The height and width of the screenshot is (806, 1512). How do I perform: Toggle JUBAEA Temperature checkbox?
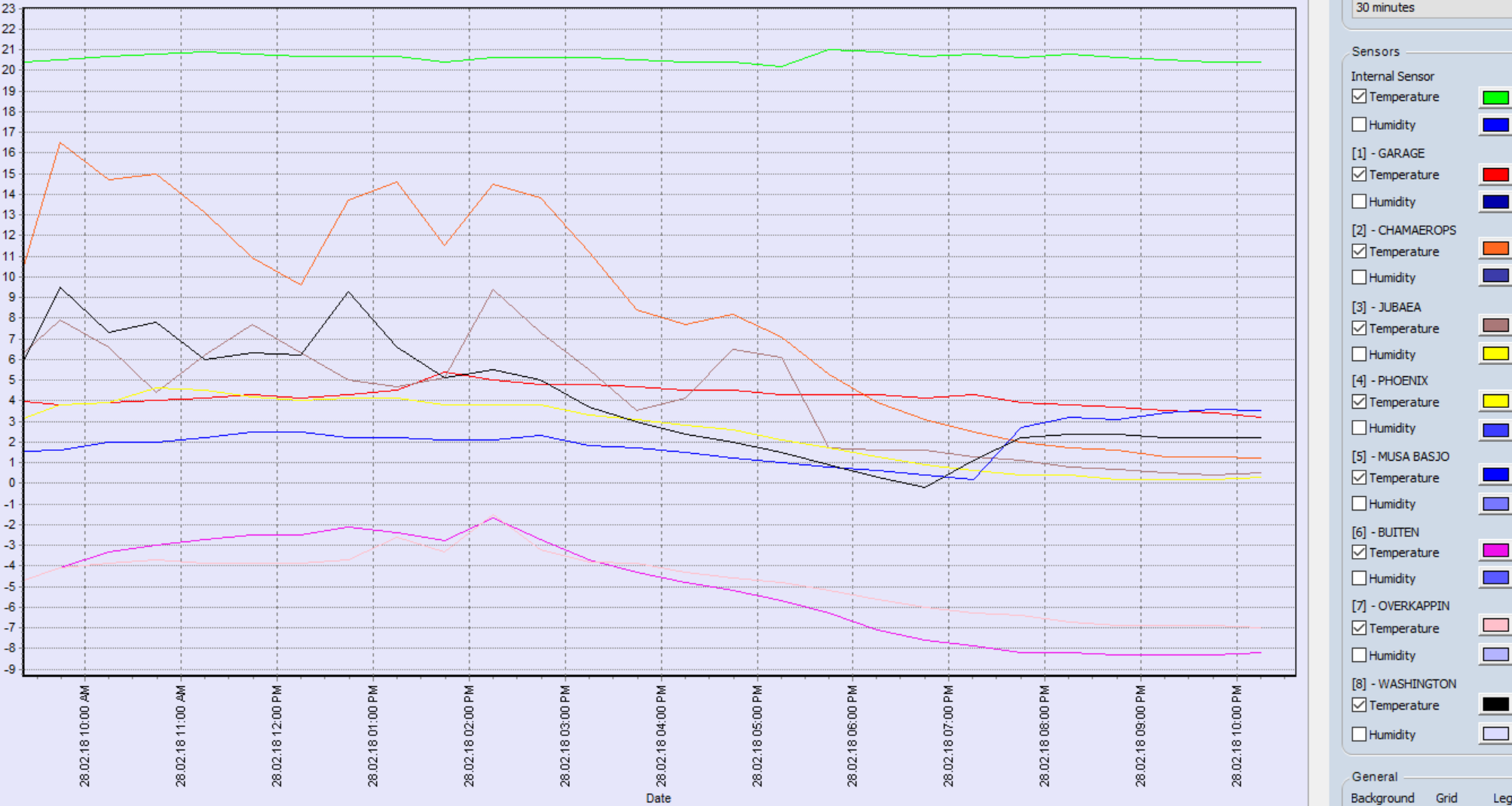point(1359,328)
